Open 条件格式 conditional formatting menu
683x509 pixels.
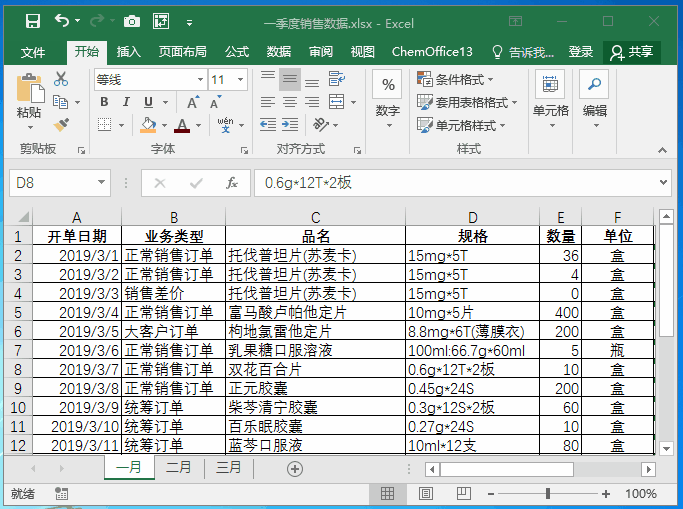(x=455, y=79)
